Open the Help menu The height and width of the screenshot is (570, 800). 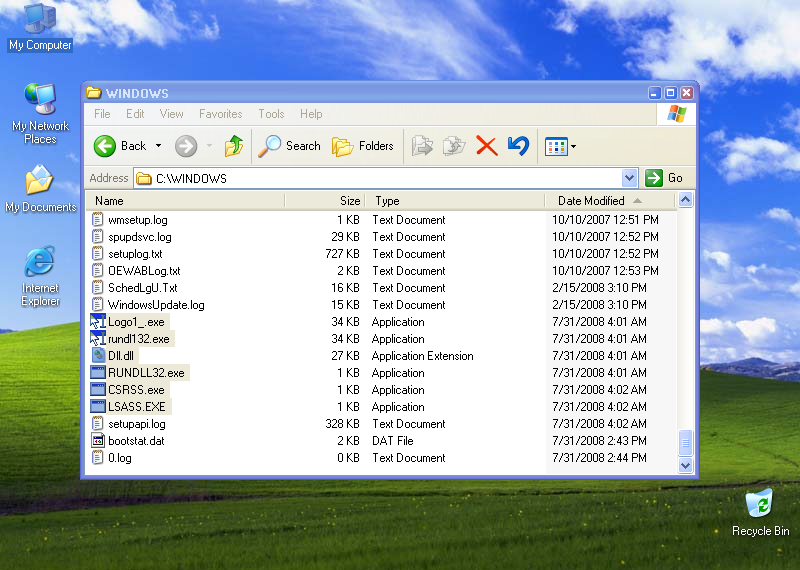[x=311, y=114]
